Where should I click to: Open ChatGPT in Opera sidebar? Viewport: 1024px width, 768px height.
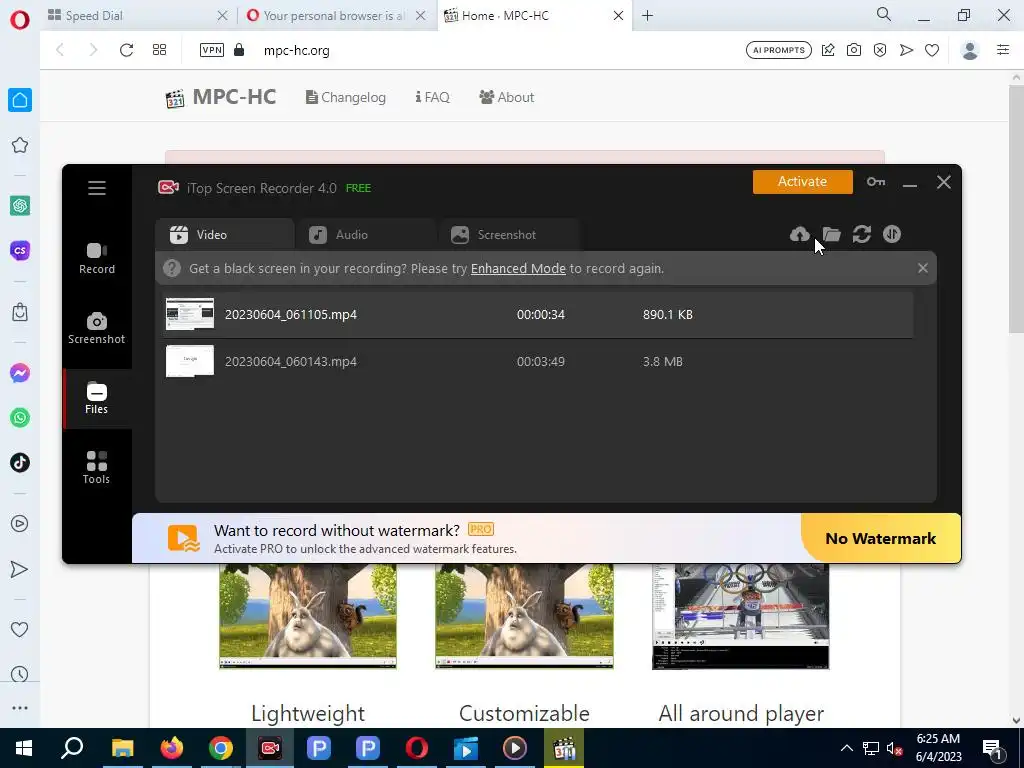20,206
